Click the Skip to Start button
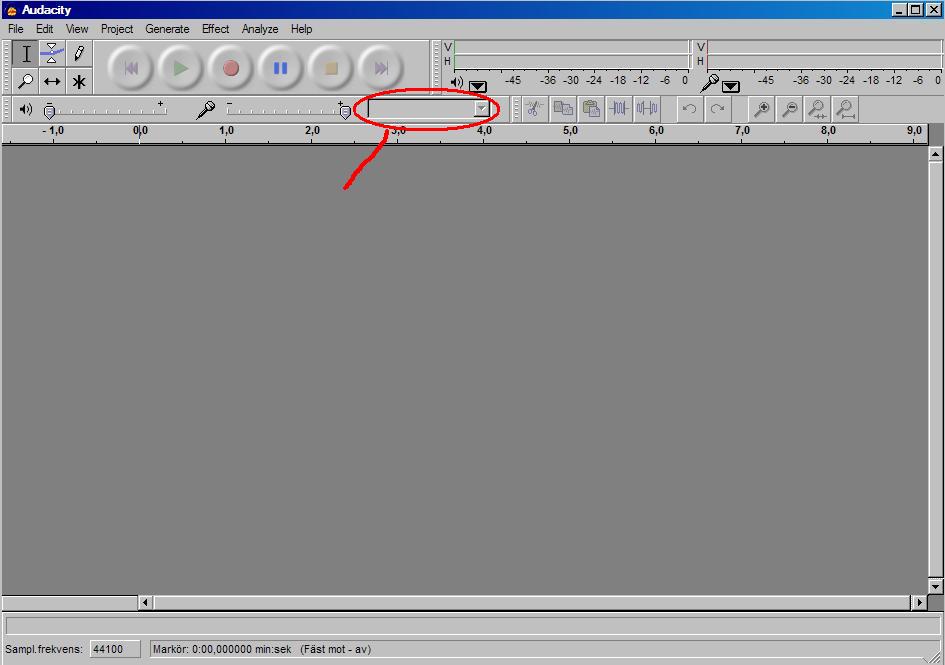Viewport: 945px width, 665px height. [131, 68]
